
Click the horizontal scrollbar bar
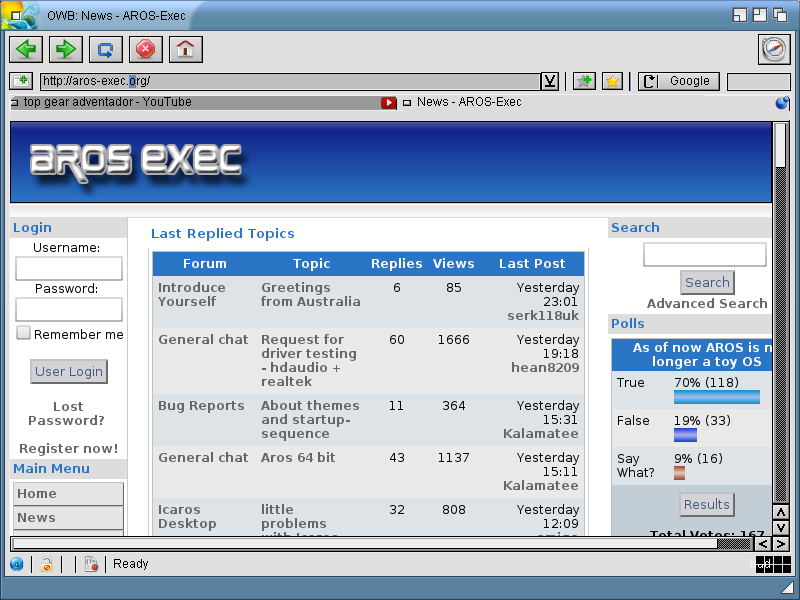365,544
